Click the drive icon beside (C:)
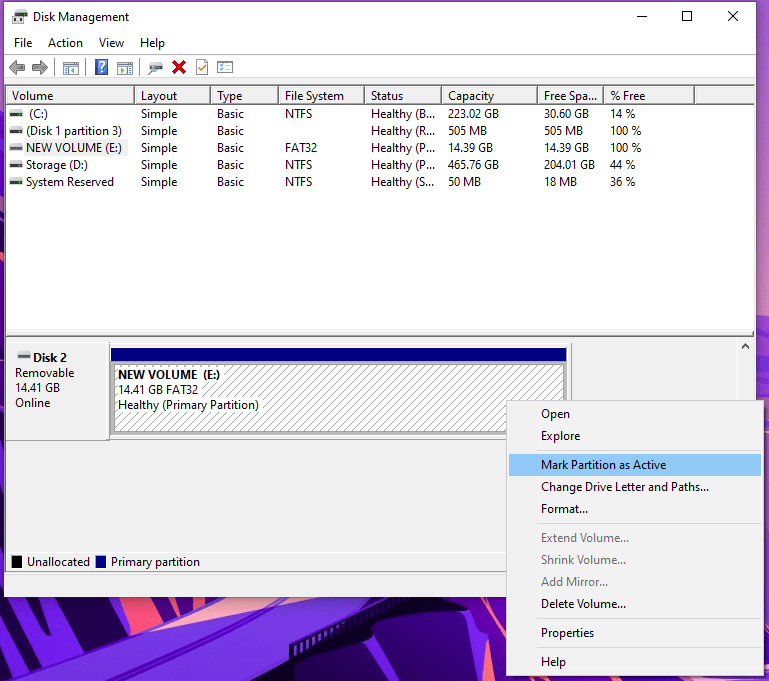 (16, 114)
